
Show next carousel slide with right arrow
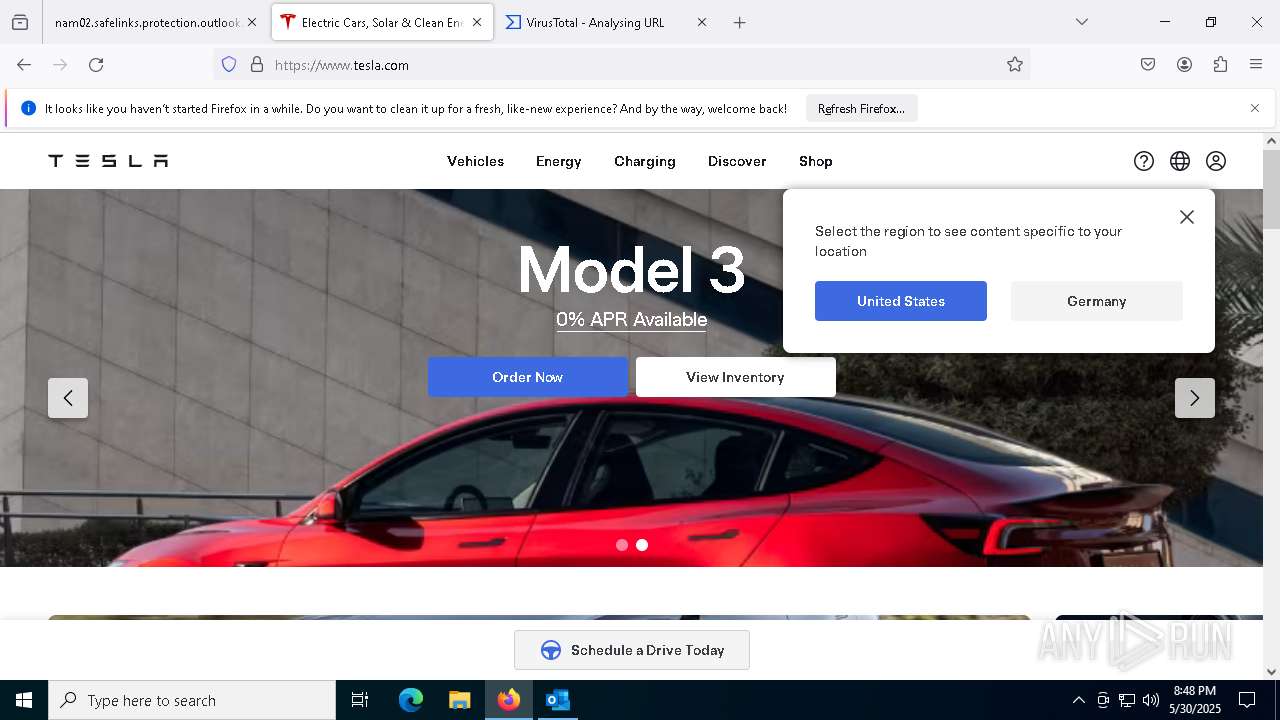coord(1195,398)
